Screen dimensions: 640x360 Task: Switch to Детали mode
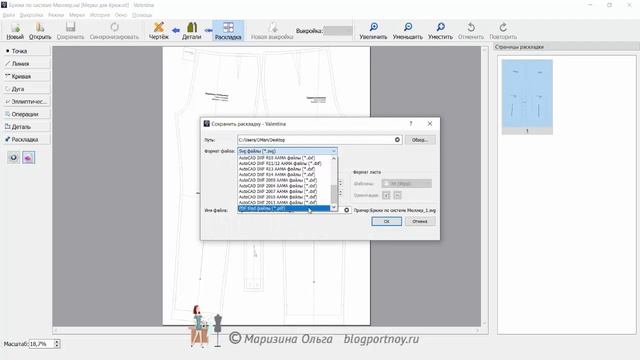pyautogui.click(x=191, y=31)
